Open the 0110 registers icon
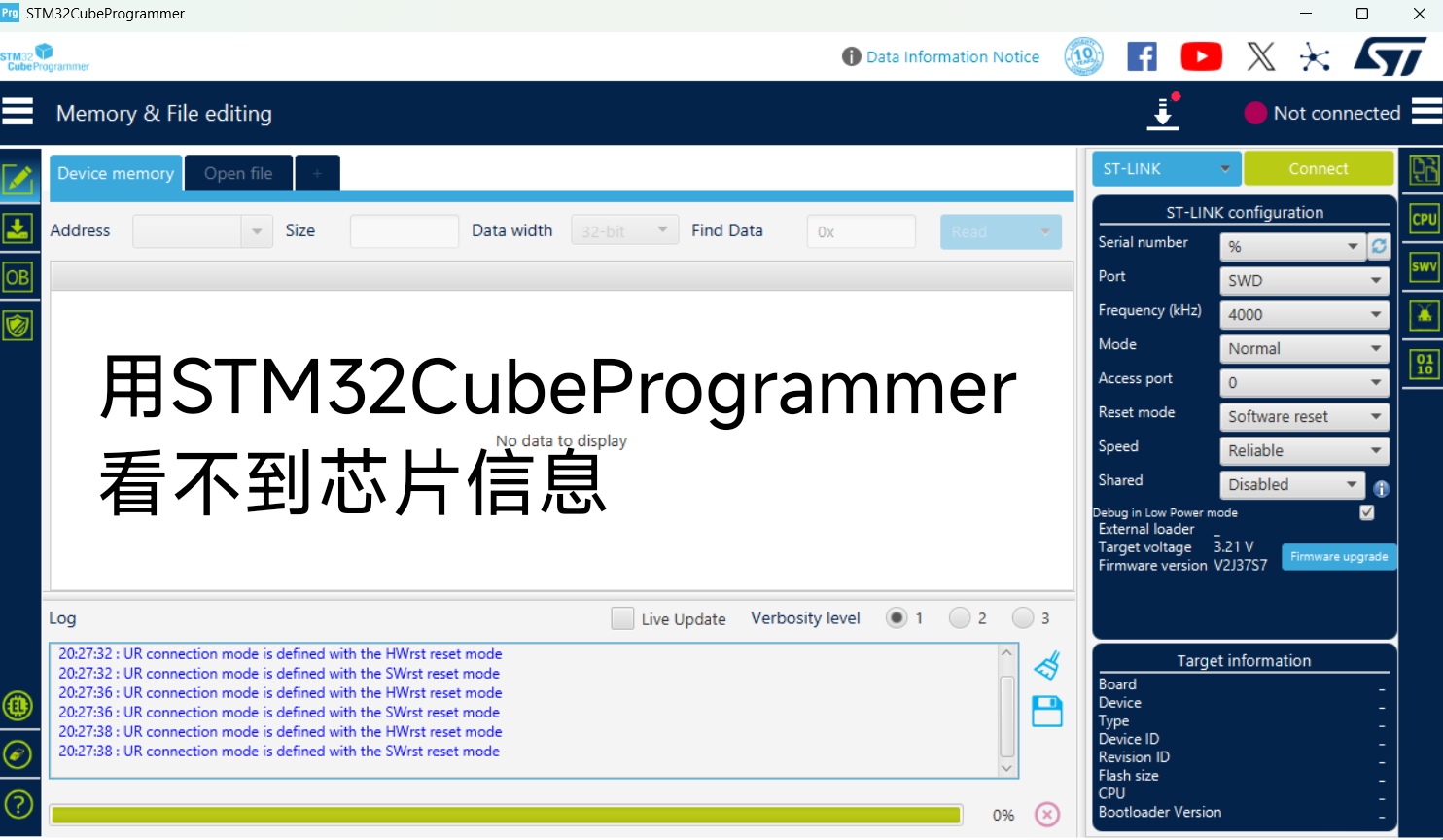 tap(1425, 364)
